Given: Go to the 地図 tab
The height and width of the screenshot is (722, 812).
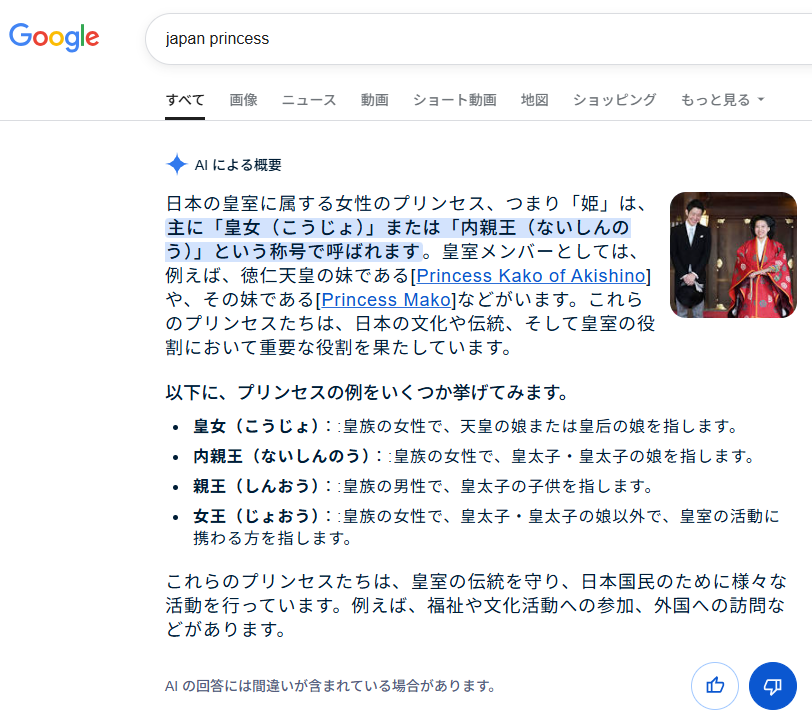Looking at the screenshot, I should [x=535, y=99].
